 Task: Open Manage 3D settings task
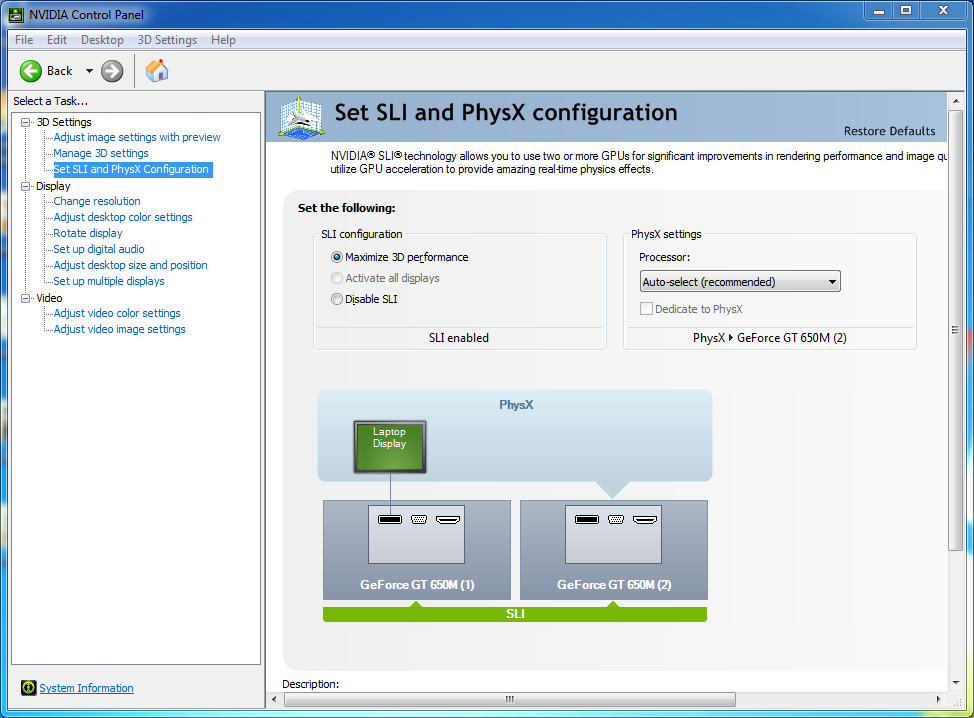[101, 153]
